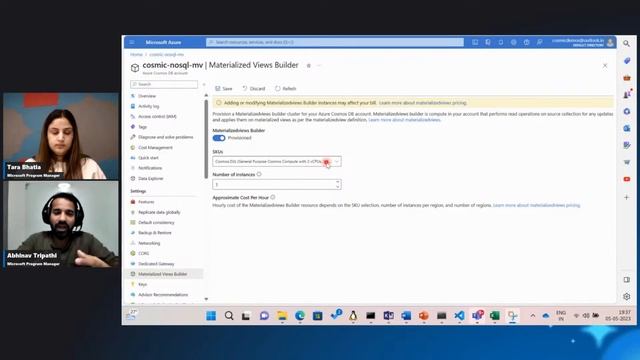The image size is (640, 360).
Task: Open Keys in the resource menu
Action: coord(142,284)
